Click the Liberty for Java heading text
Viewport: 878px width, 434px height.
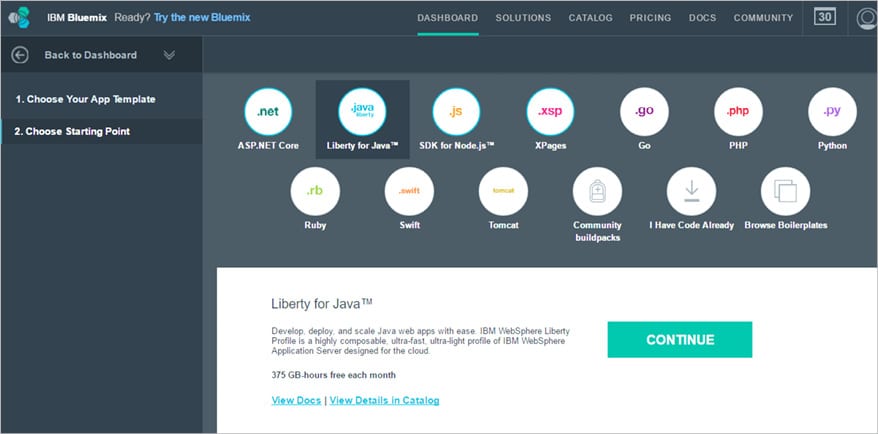point(322,304)
